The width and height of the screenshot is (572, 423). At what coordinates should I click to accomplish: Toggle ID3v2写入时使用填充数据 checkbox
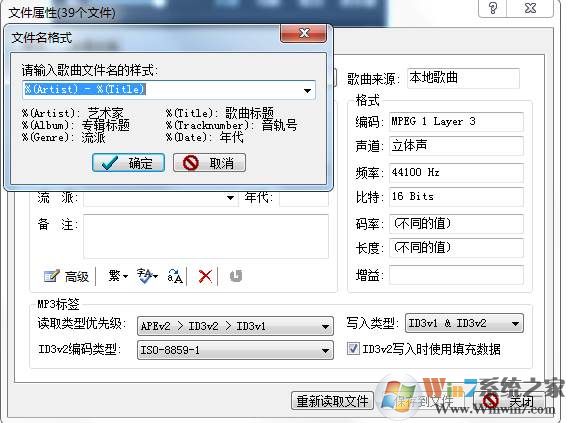coord(352,349)
